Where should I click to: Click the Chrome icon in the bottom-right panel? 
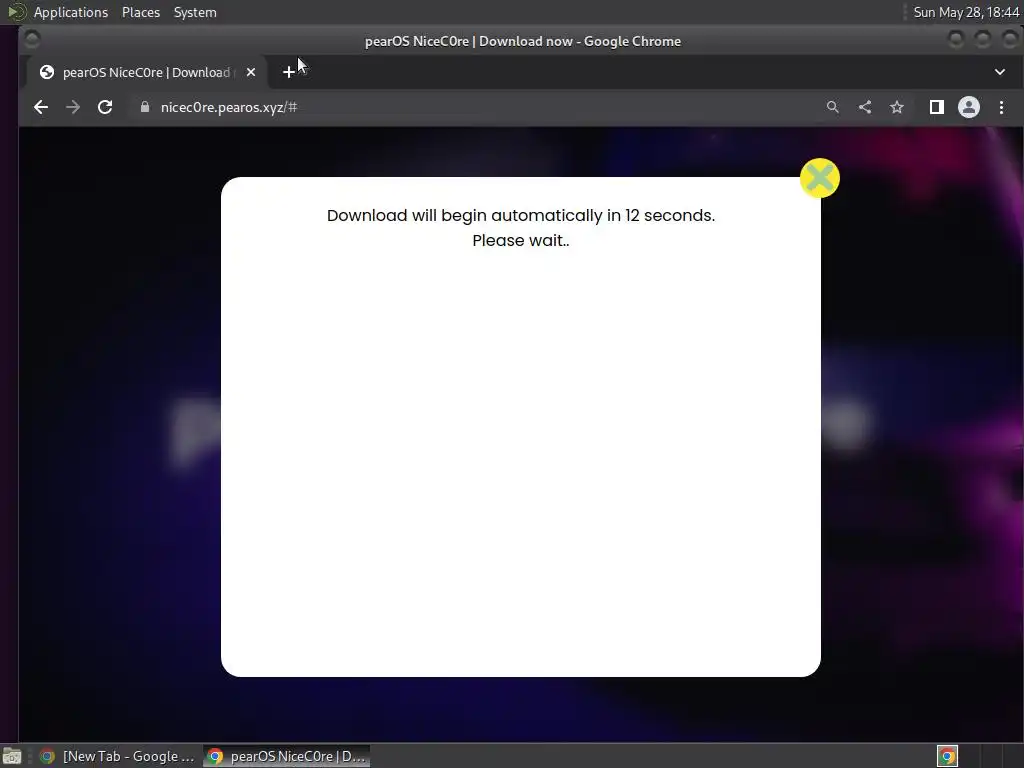point(947,756)
